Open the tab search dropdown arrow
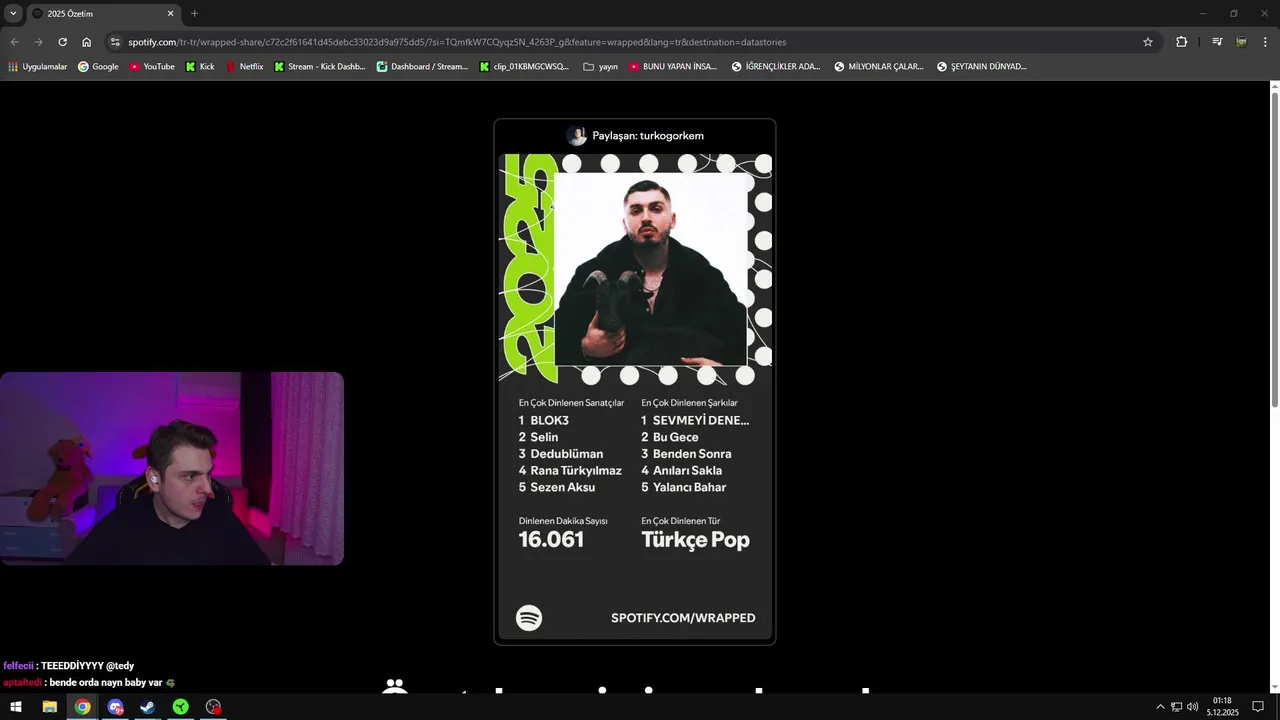Screen dimensions: 1280x720 point(13,13)
